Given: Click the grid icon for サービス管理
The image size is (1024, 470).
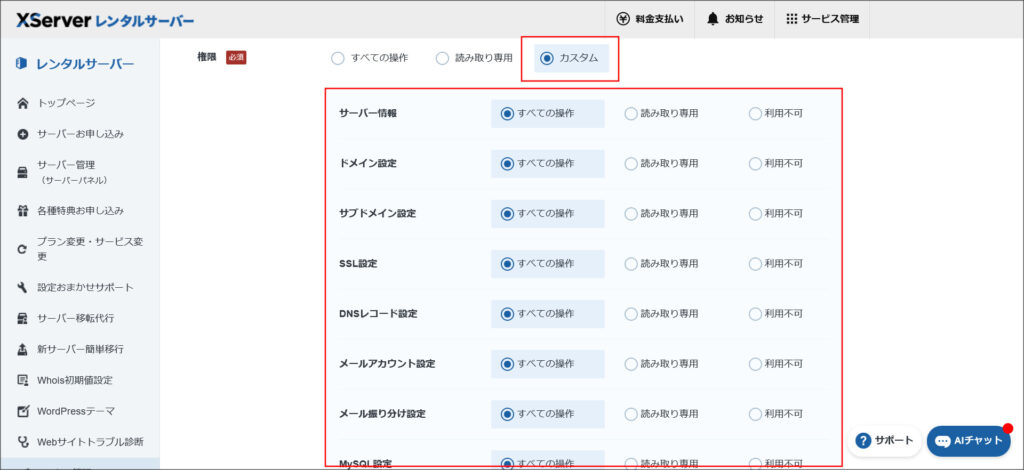Looking at the screenshot, I should 792,19.
